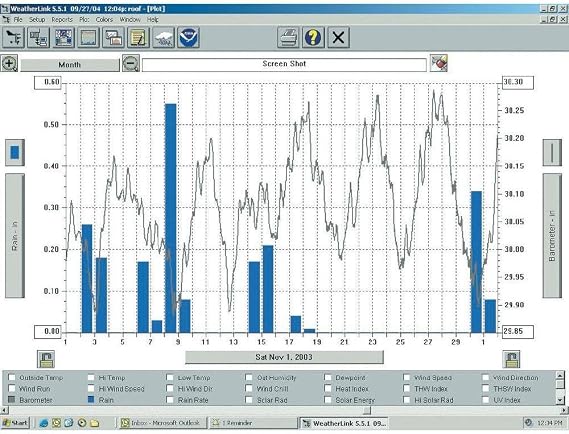Click the strip charts toolbar icon
This screenshot has width=569, height=434.
click(x=114, y=37)
